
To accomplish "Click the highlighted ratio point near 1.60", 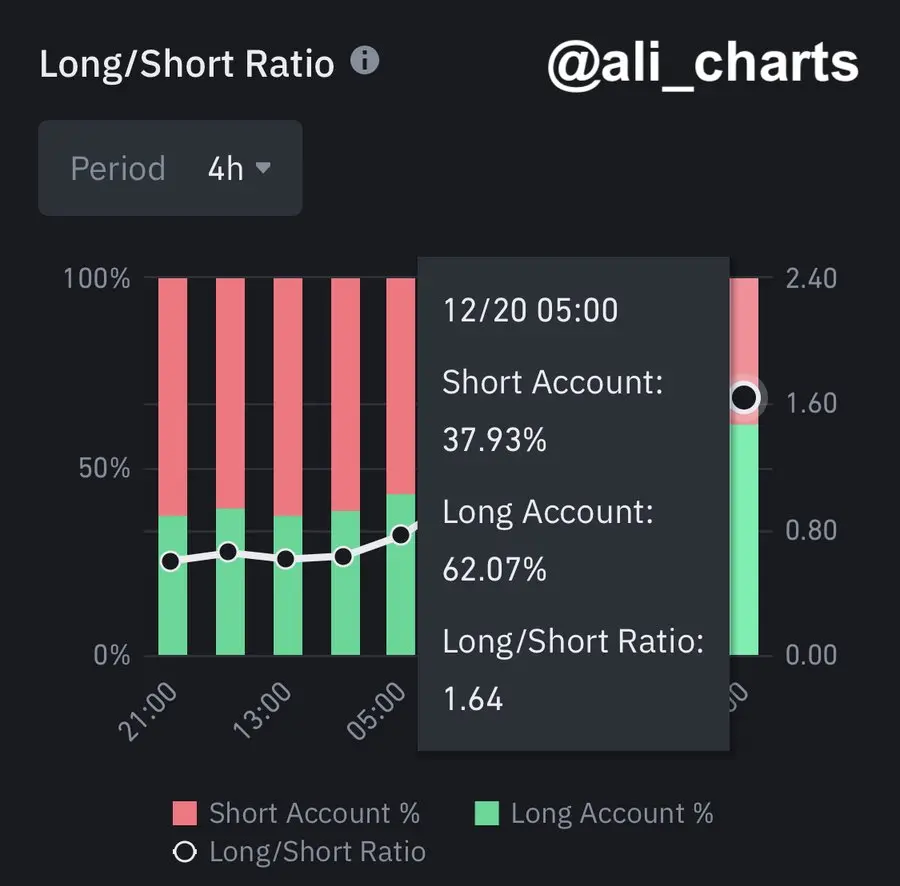I will coord(744,398).
